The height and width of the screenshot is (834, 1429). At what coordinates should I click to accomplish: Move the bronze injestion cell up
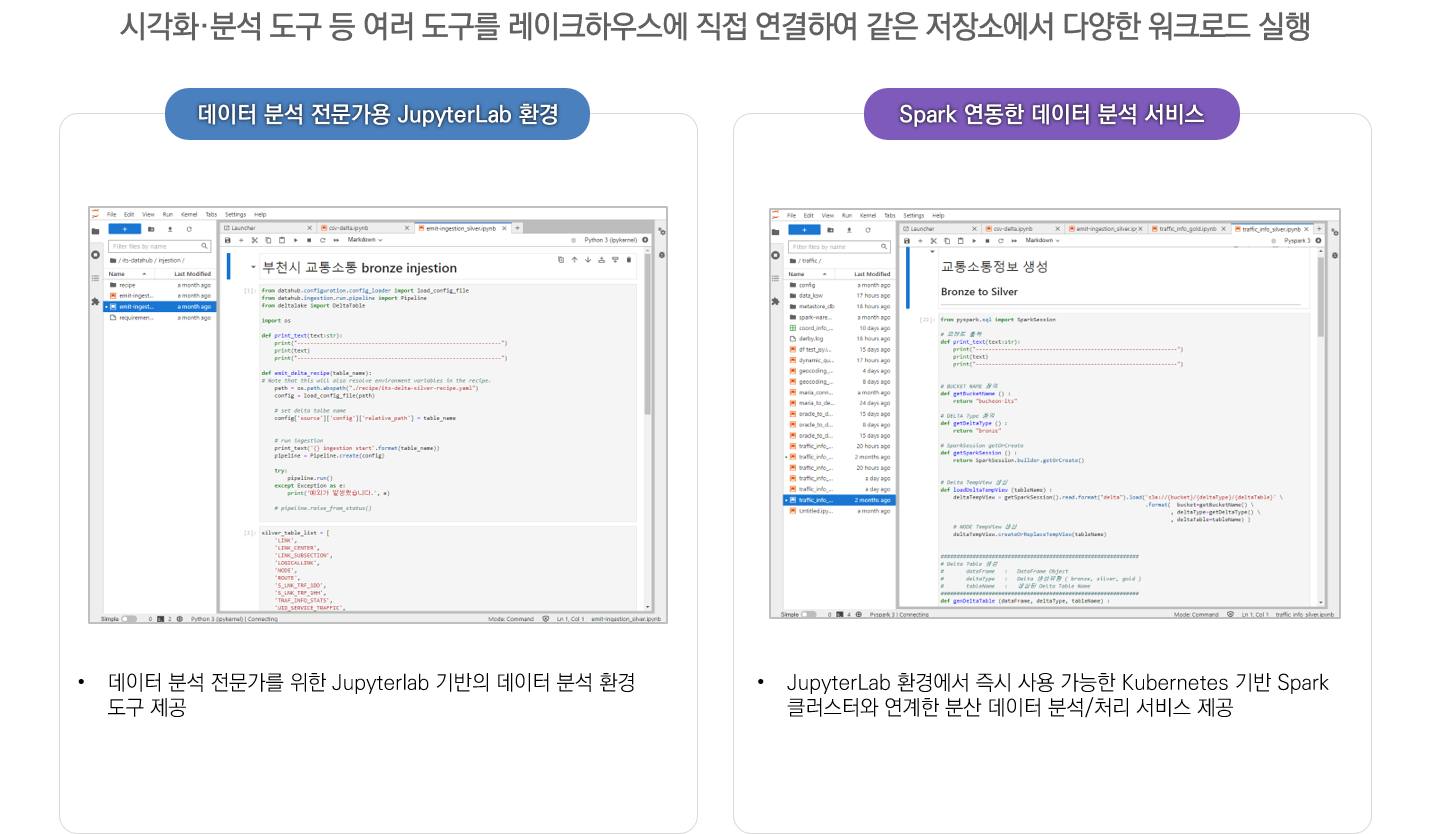(574, 260)
